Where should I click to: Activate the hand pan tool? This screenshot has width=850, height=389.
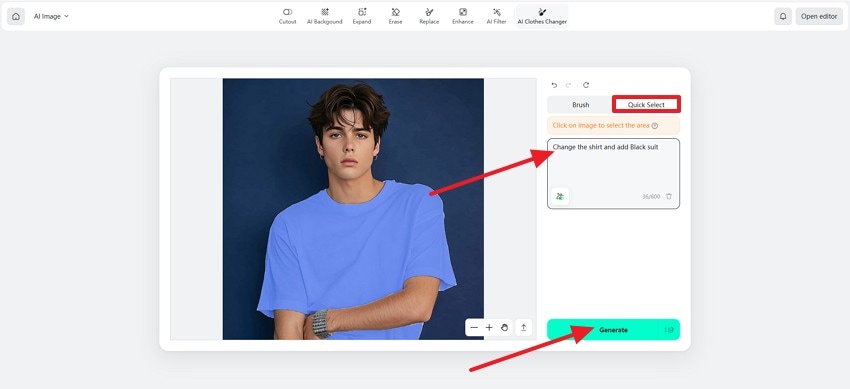click(504, 327)
